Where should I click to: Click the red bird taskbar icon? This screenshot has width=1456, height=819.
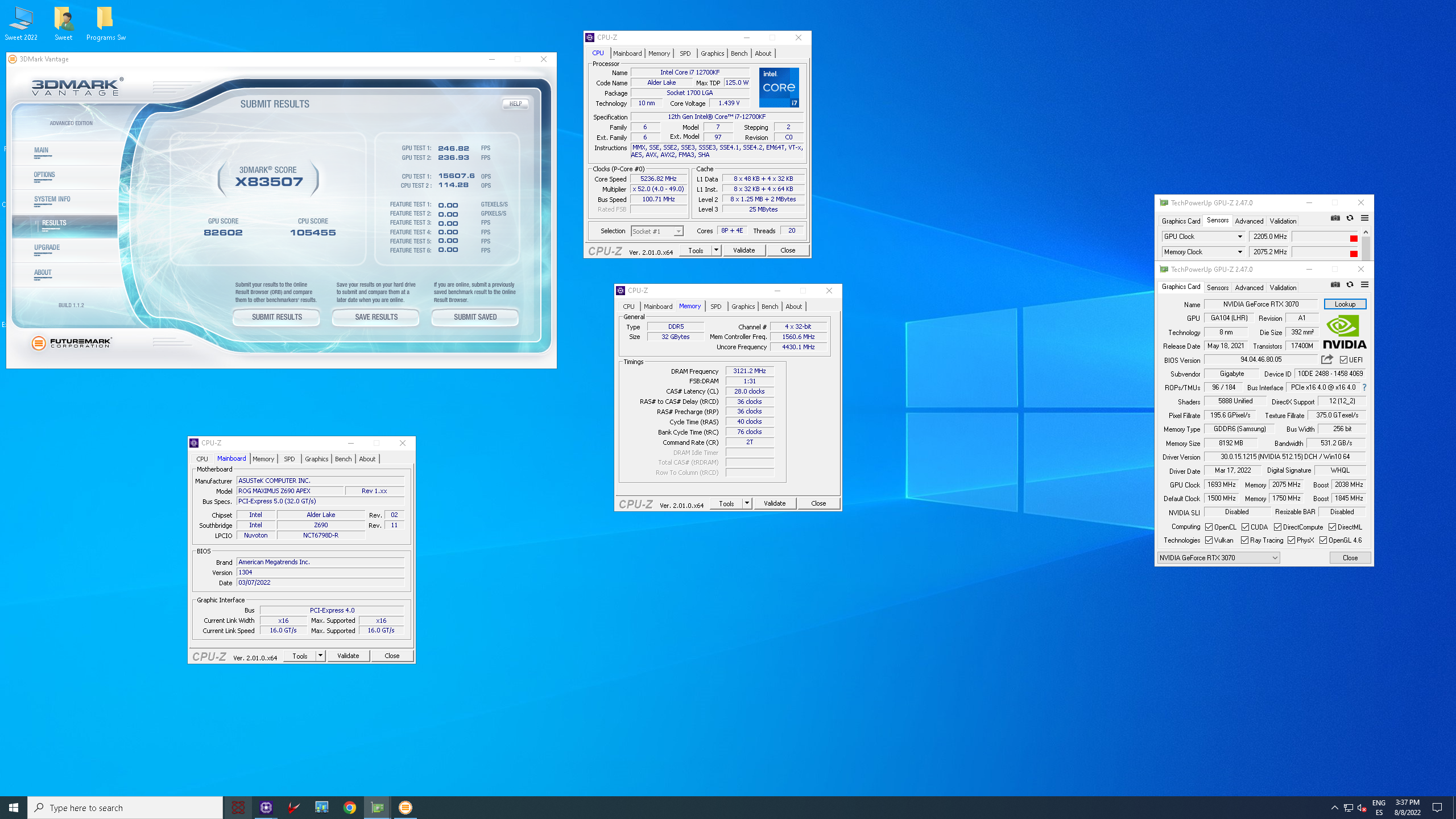pyautogui.click(x=294, y=808)
